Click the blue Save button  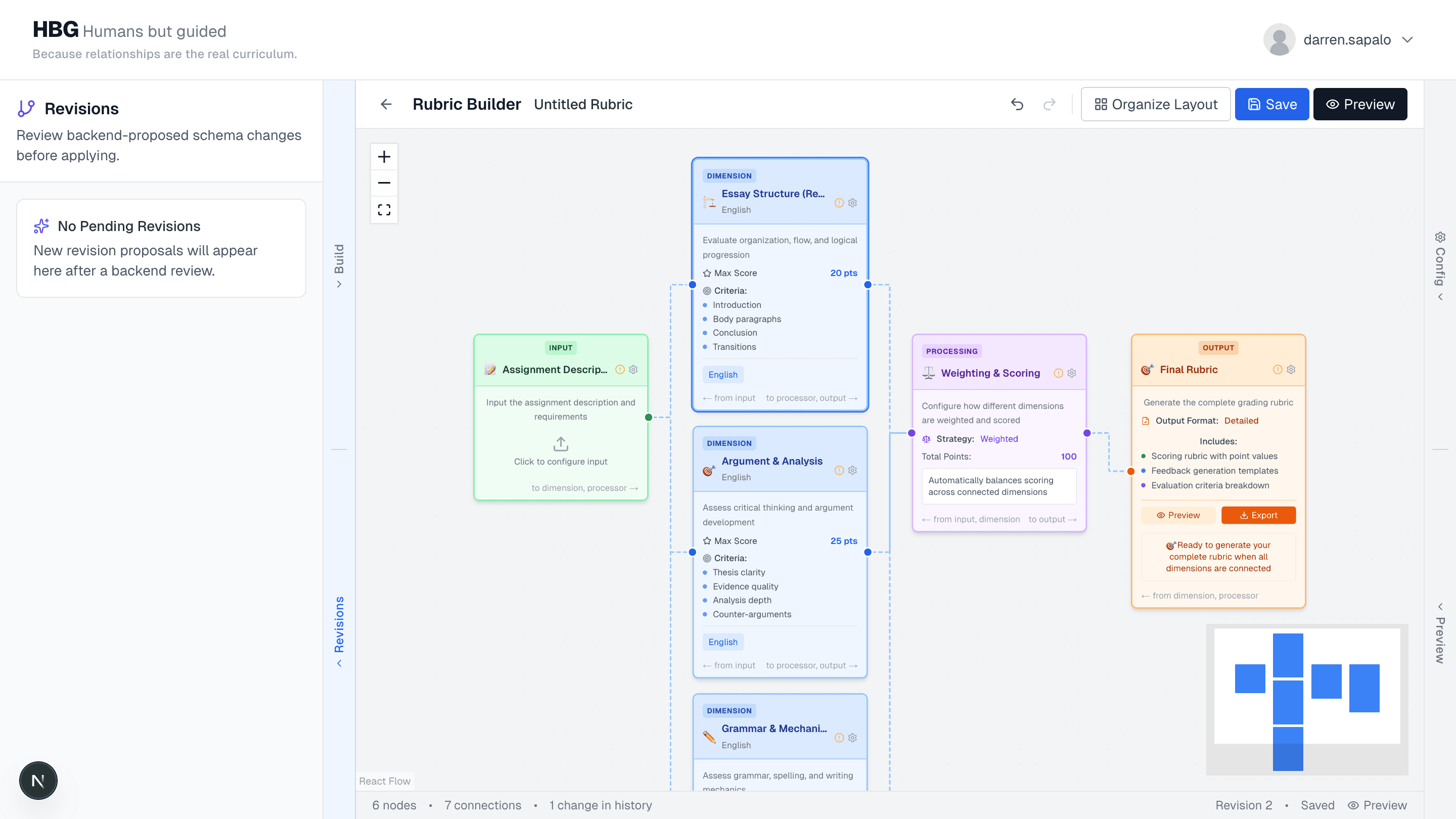(x=1271, y=104)
